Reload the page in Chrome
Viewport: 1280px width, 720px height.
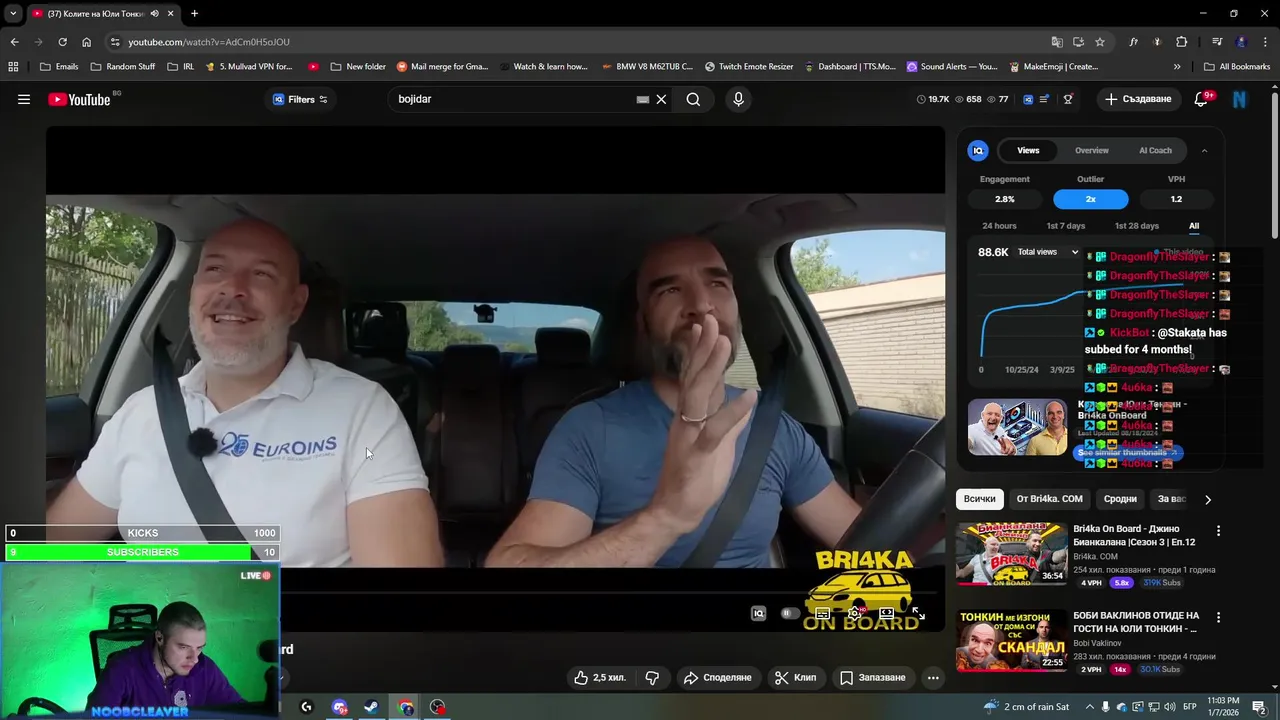coord(62,42)
